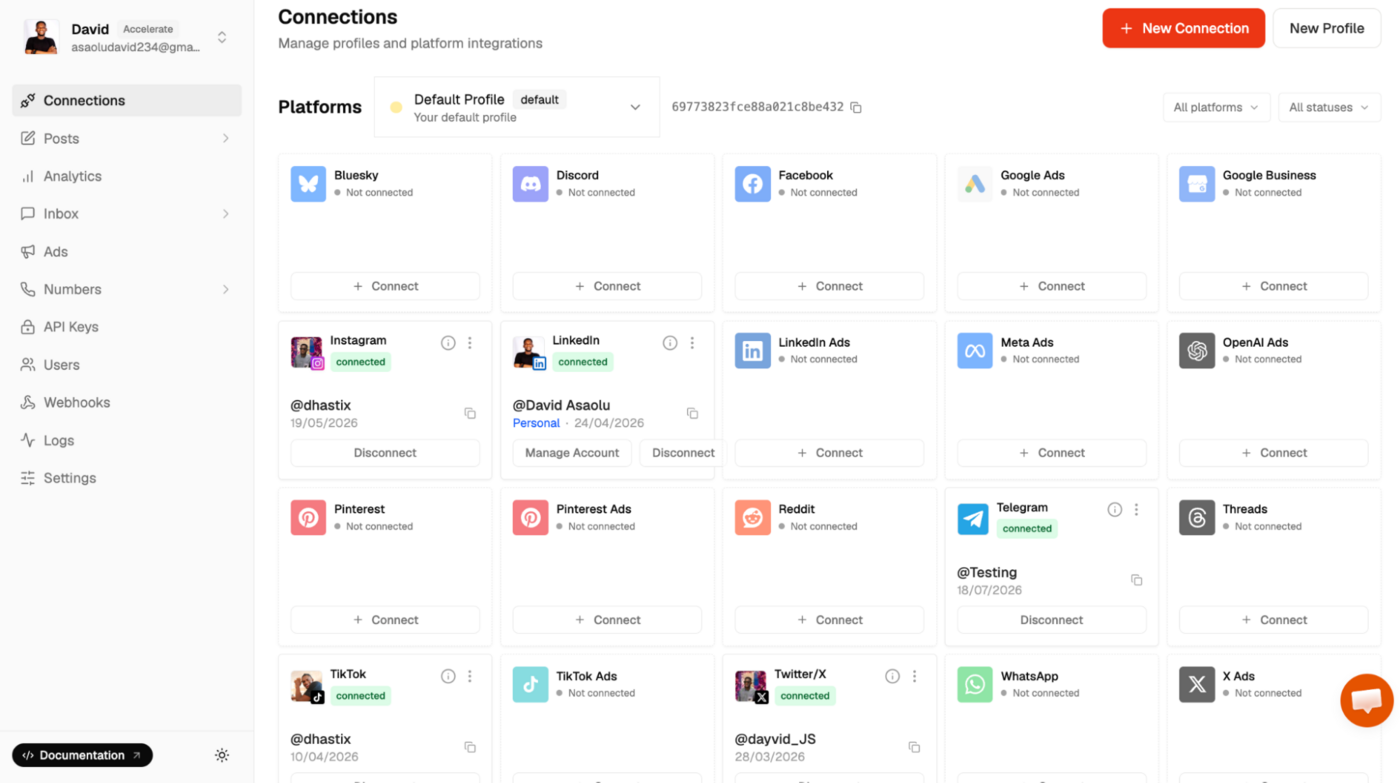Viewport: 1400px width, 783px height.
Task: Open Analytics from the sidebar
Action: point(127,176)
